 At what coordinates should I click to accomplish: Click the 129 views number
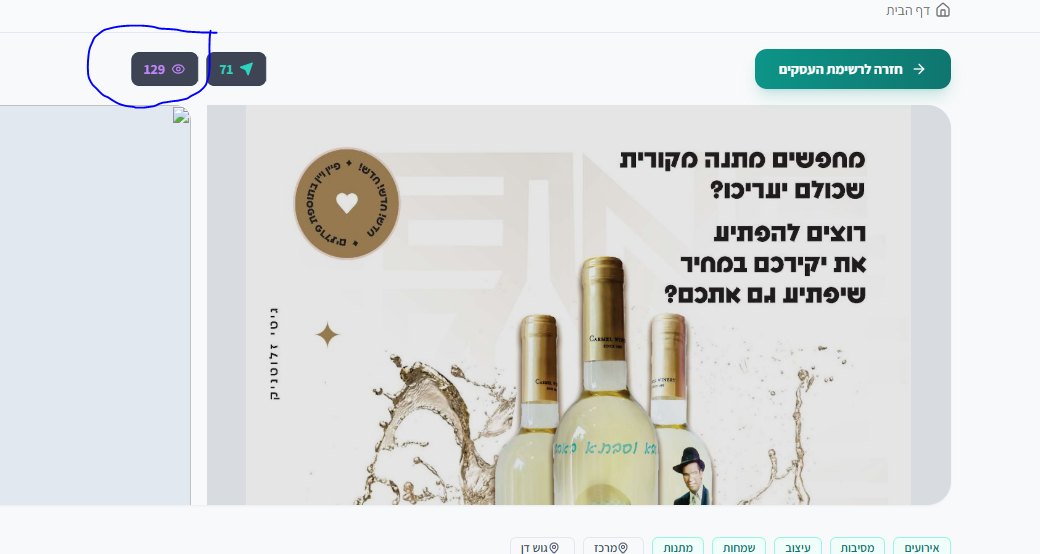tap(154, 69)
